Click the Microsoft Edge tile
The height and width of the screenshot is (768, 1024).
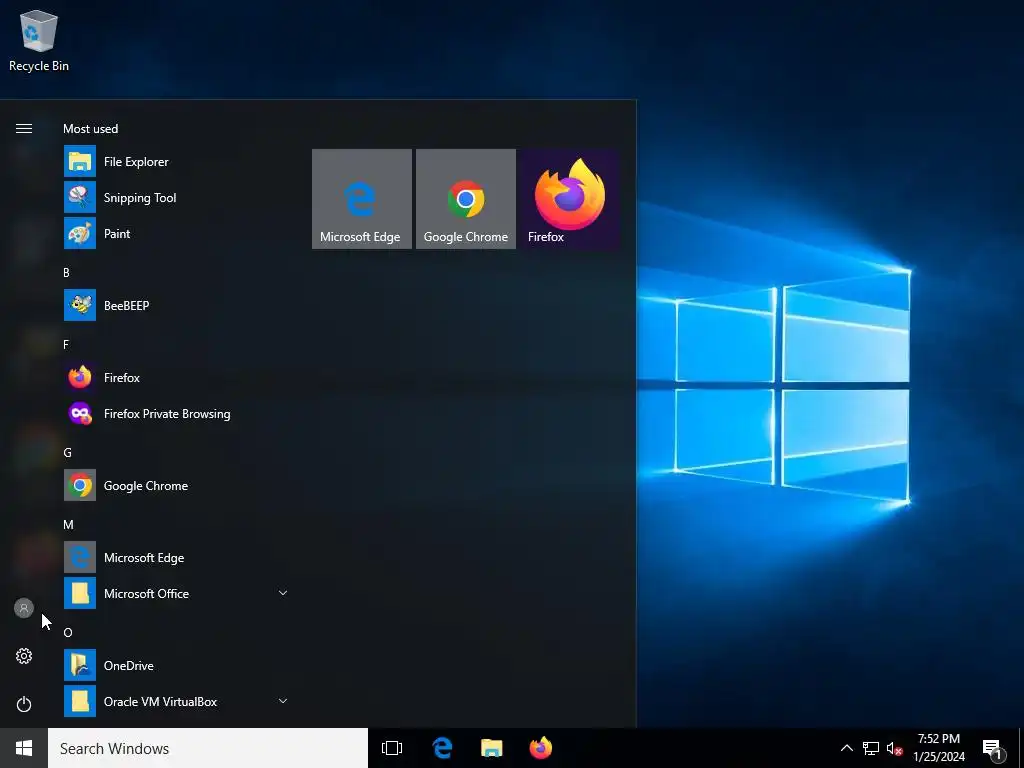[362, 199]
